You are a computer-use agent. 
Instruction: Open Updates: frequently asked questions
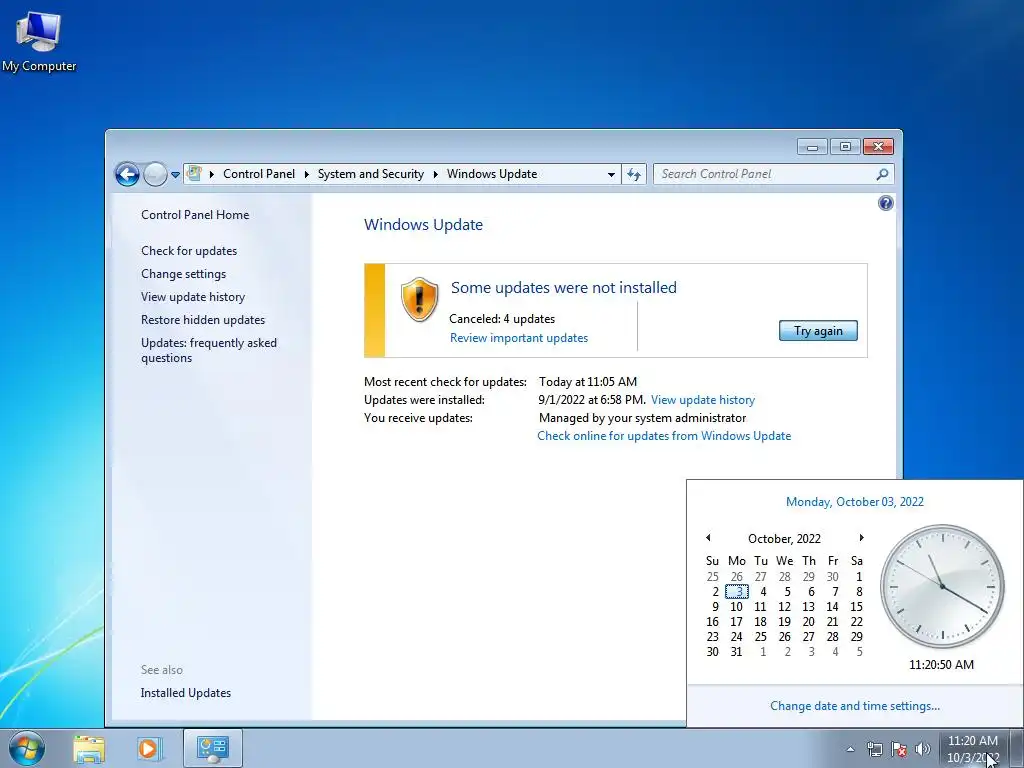tap(208, 350)
